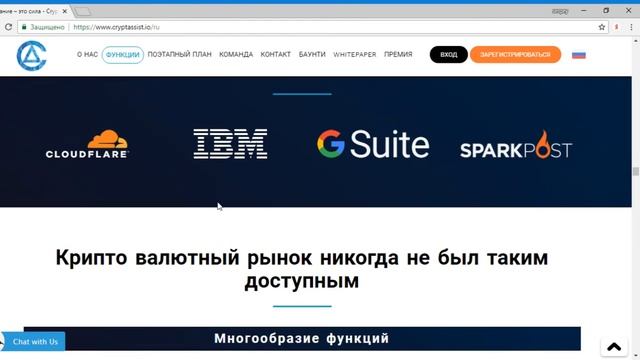
Task: Open the О НАС menu item
Action: [x=87, y=54]
